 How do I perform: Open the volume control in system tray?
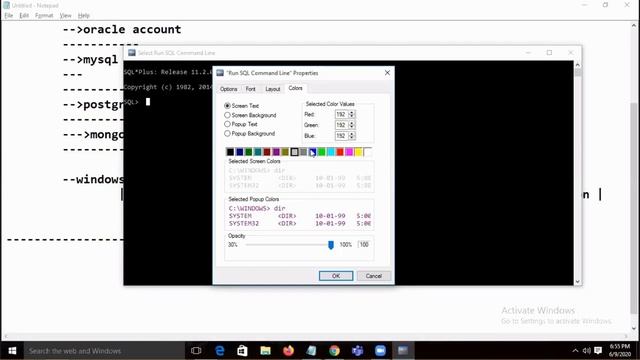coord(587,351)
